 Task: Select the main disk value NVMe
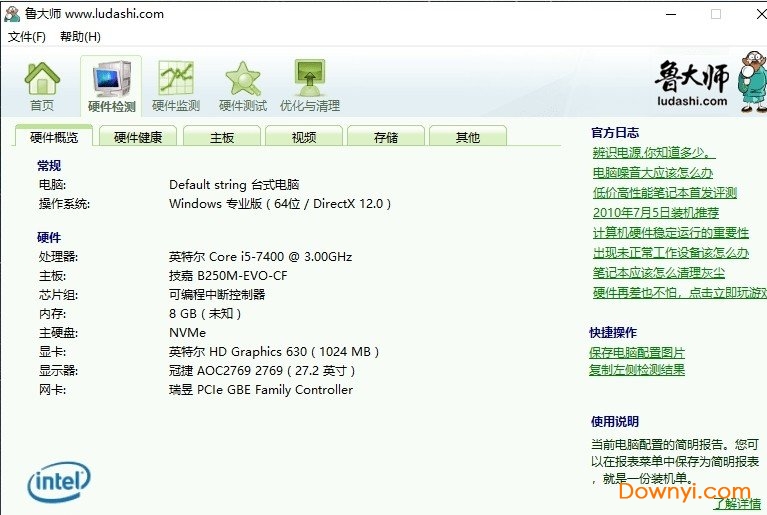tap(187, 333)
